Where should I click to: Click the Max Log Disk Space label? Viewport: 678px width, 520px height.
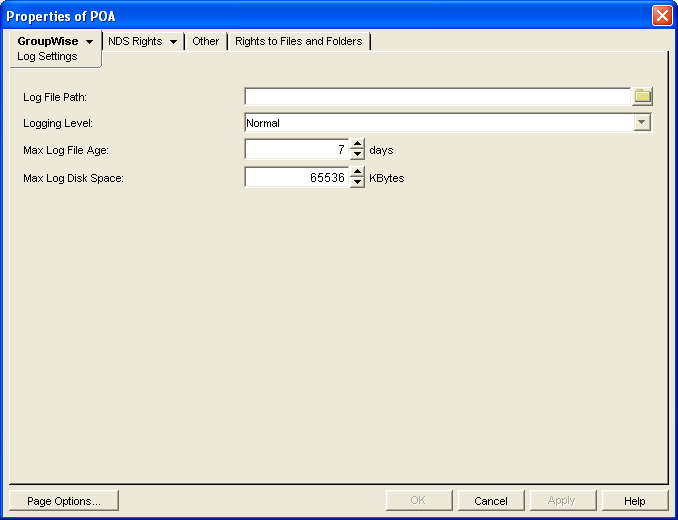pyautogui.click(x=74, y=178)
